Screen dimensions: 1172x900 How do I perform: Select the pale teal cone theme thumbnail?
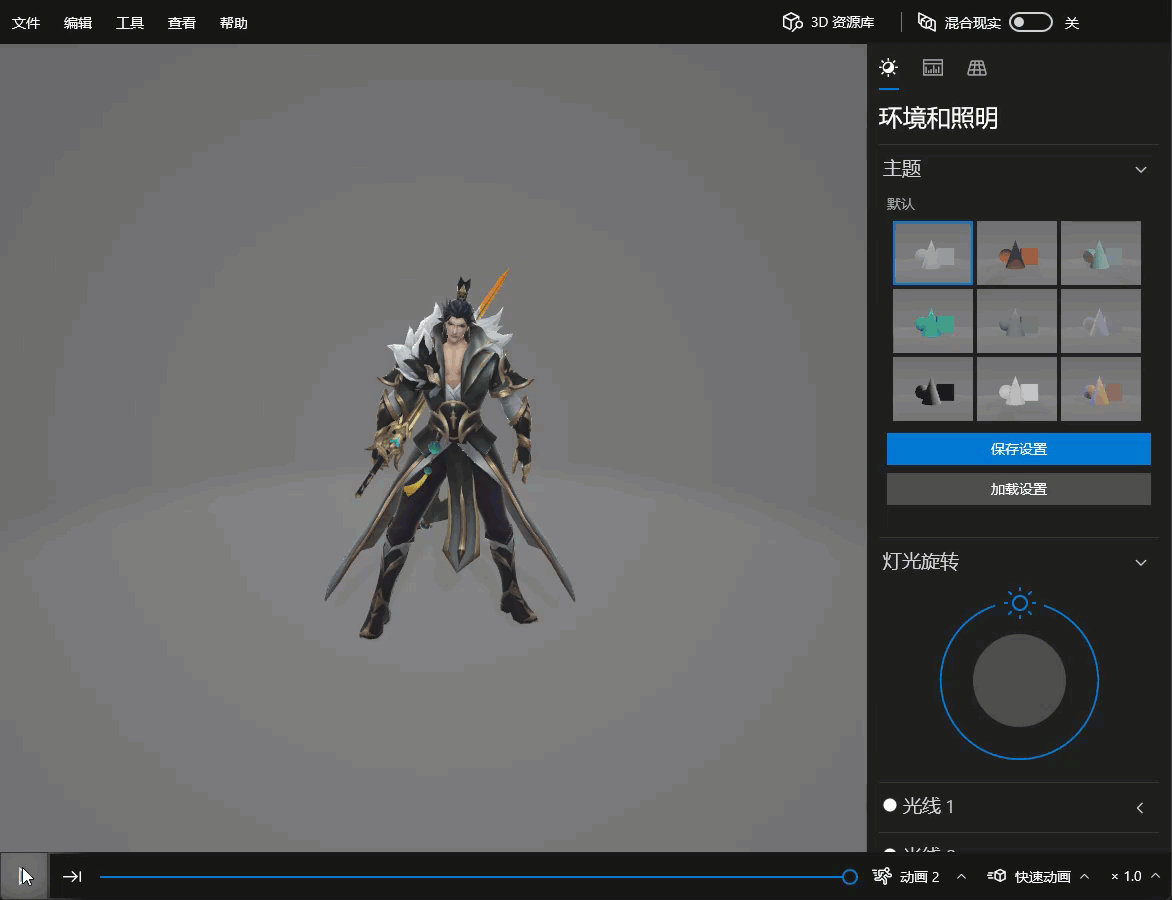click(x=1100, y=253)
